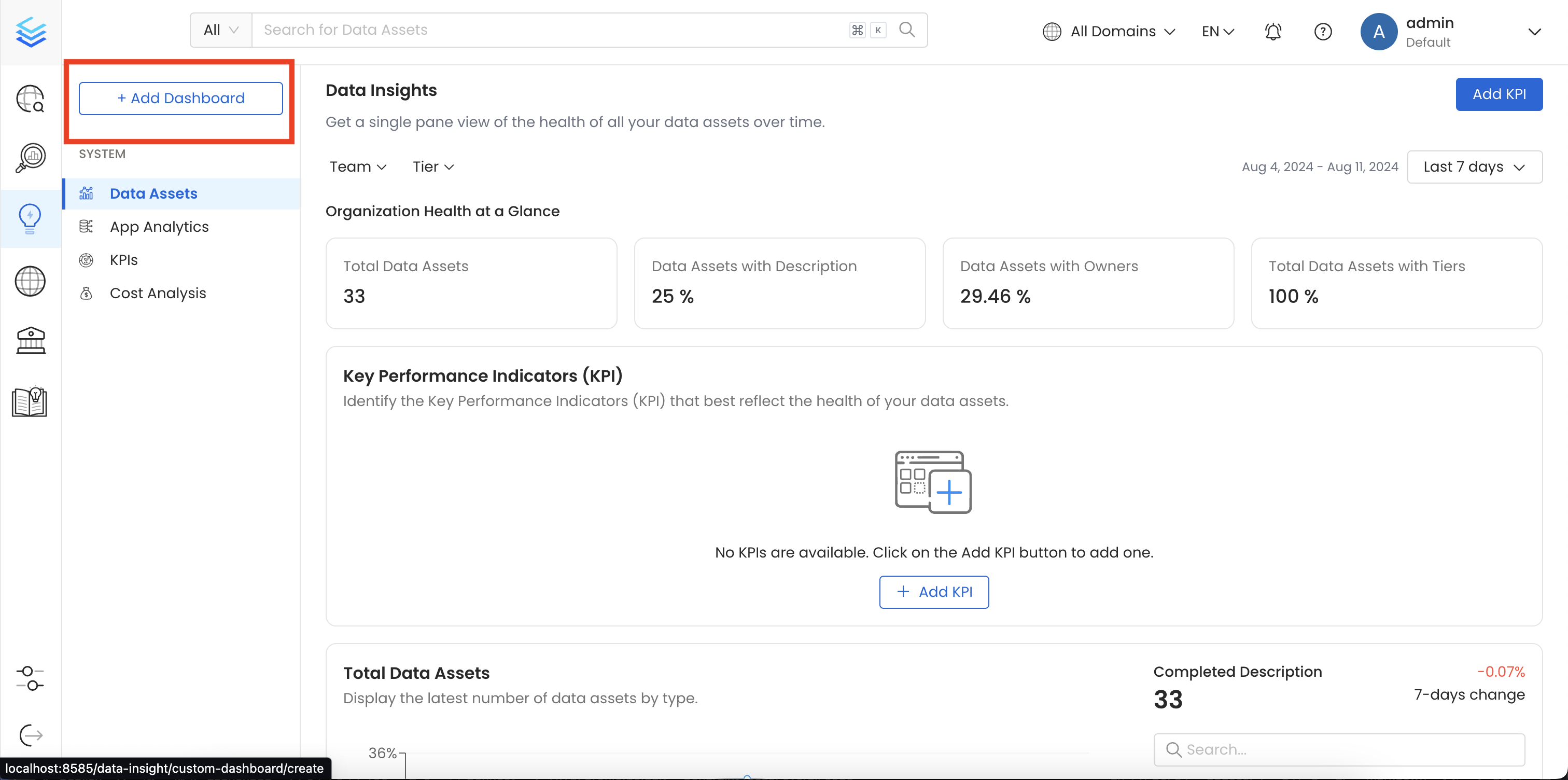This screenshot has width=1568, height=780.
Task: Switch to the Cost Analysis section
Action: pyautogui.click(x=158, y=293)
